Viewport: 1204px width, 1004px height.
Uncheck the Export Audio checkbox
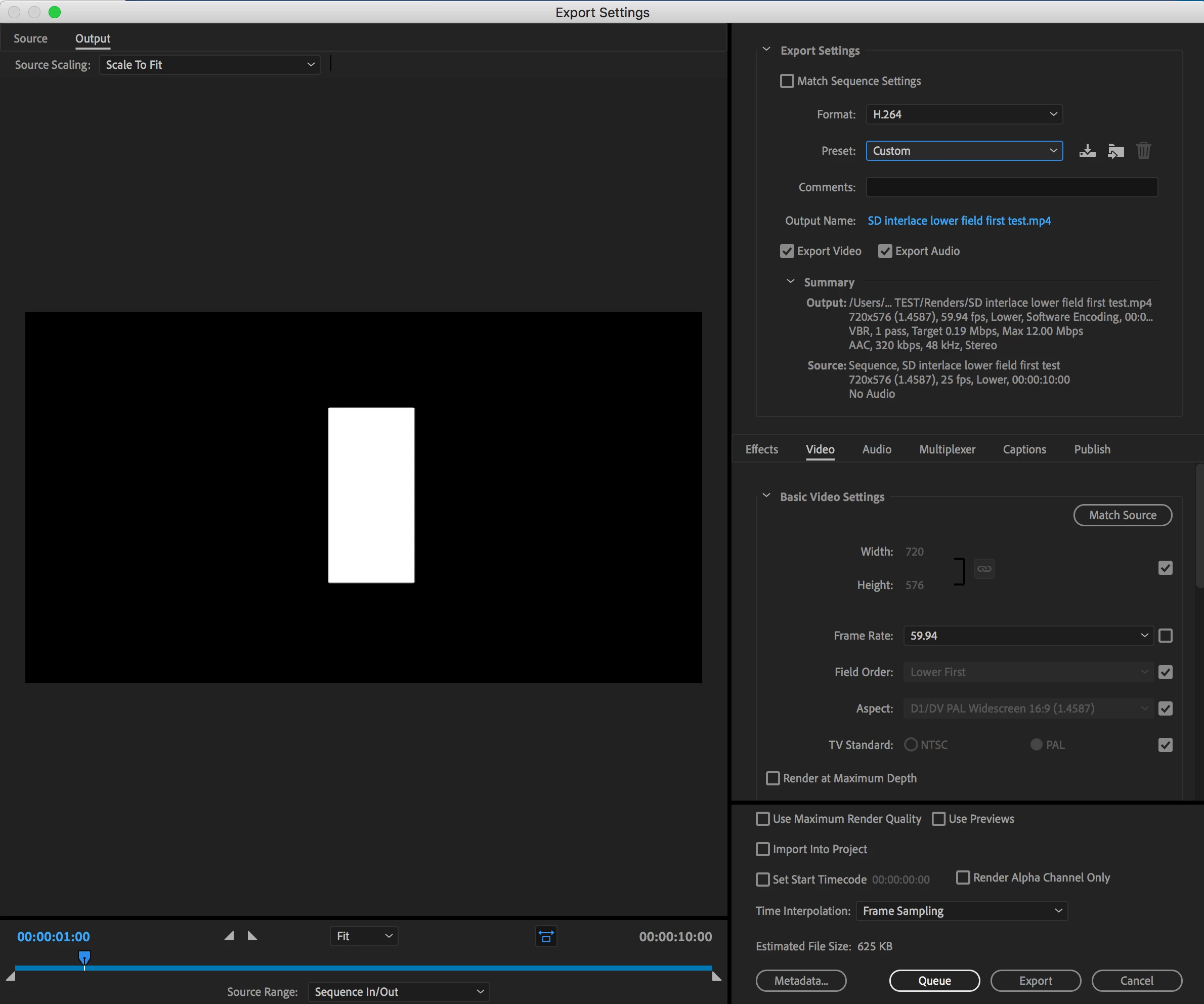(885, 251)
